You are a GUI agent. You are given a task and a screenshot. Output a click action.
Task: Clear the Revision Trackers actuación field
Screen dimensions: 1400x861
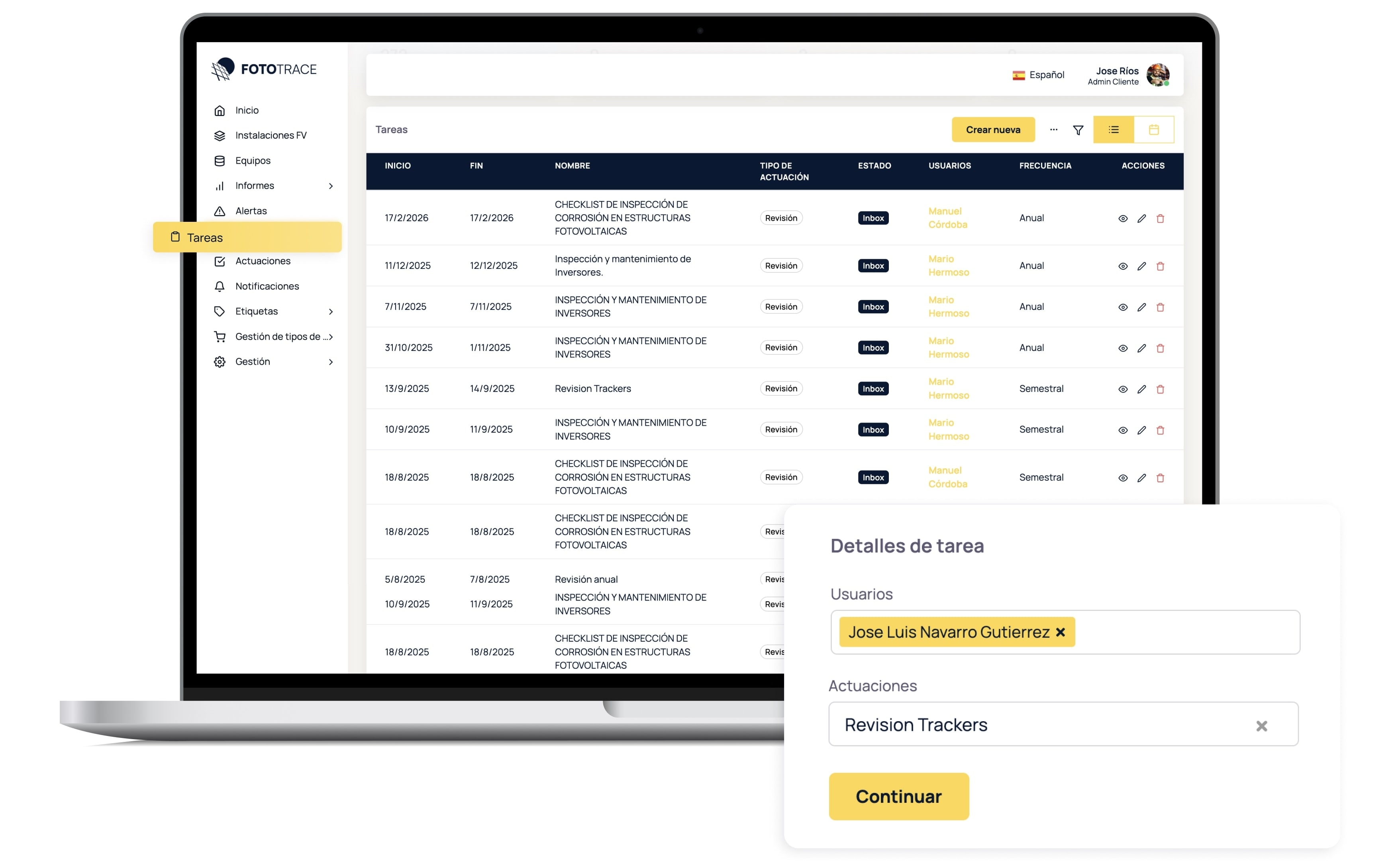click(x=1261, y=726)
